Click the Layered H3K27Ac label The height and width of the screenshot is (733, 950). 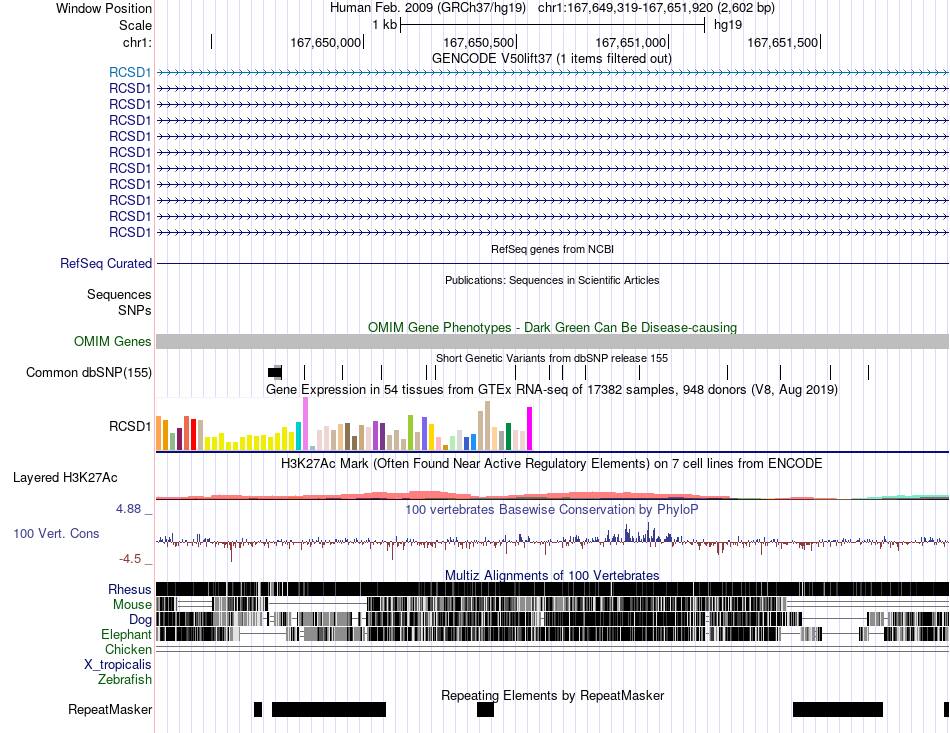click(x=65, y=477)
